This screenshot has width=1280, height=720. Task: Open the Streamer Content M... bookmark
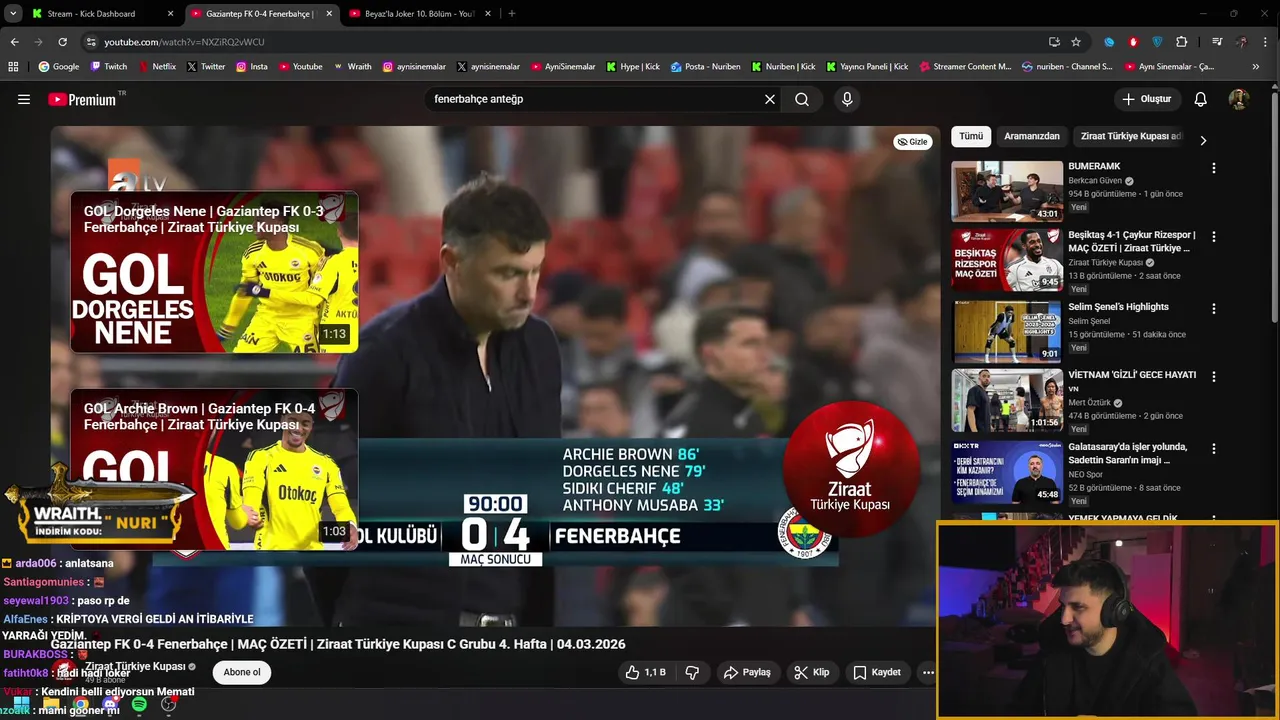[964, 67]
